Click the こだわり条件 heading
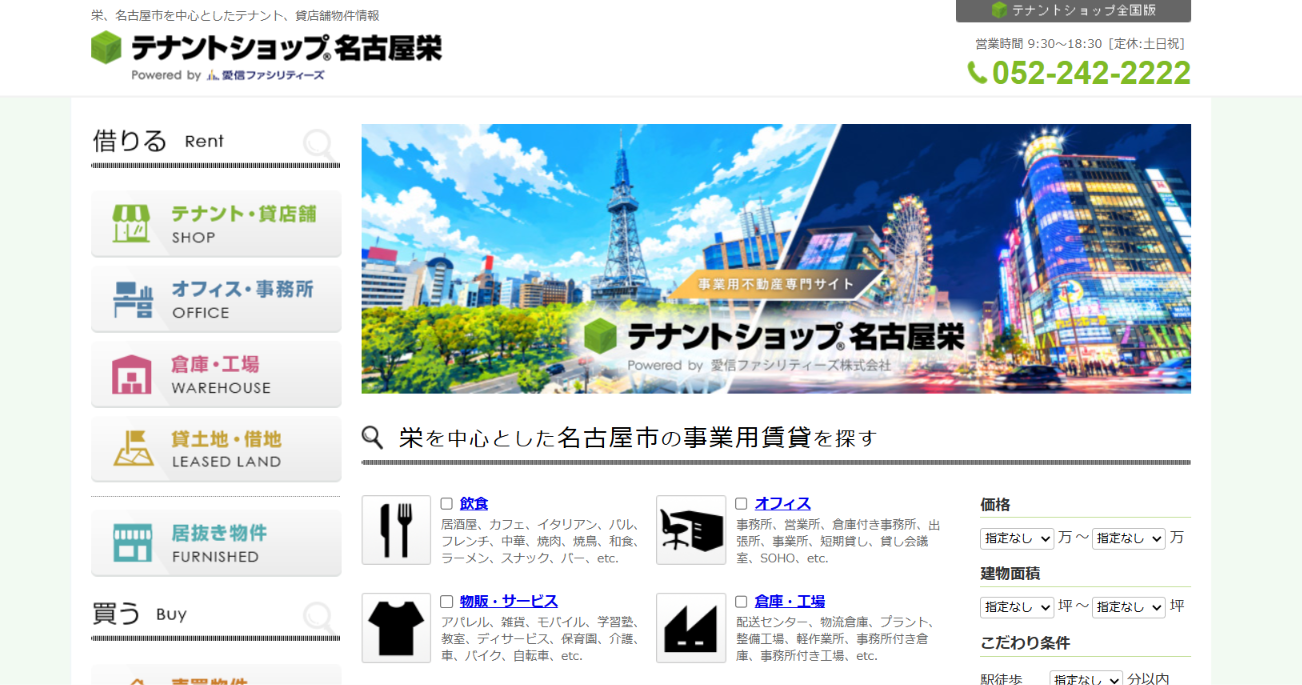The height and width of the screenshot is (685, 1302). 1025,643
